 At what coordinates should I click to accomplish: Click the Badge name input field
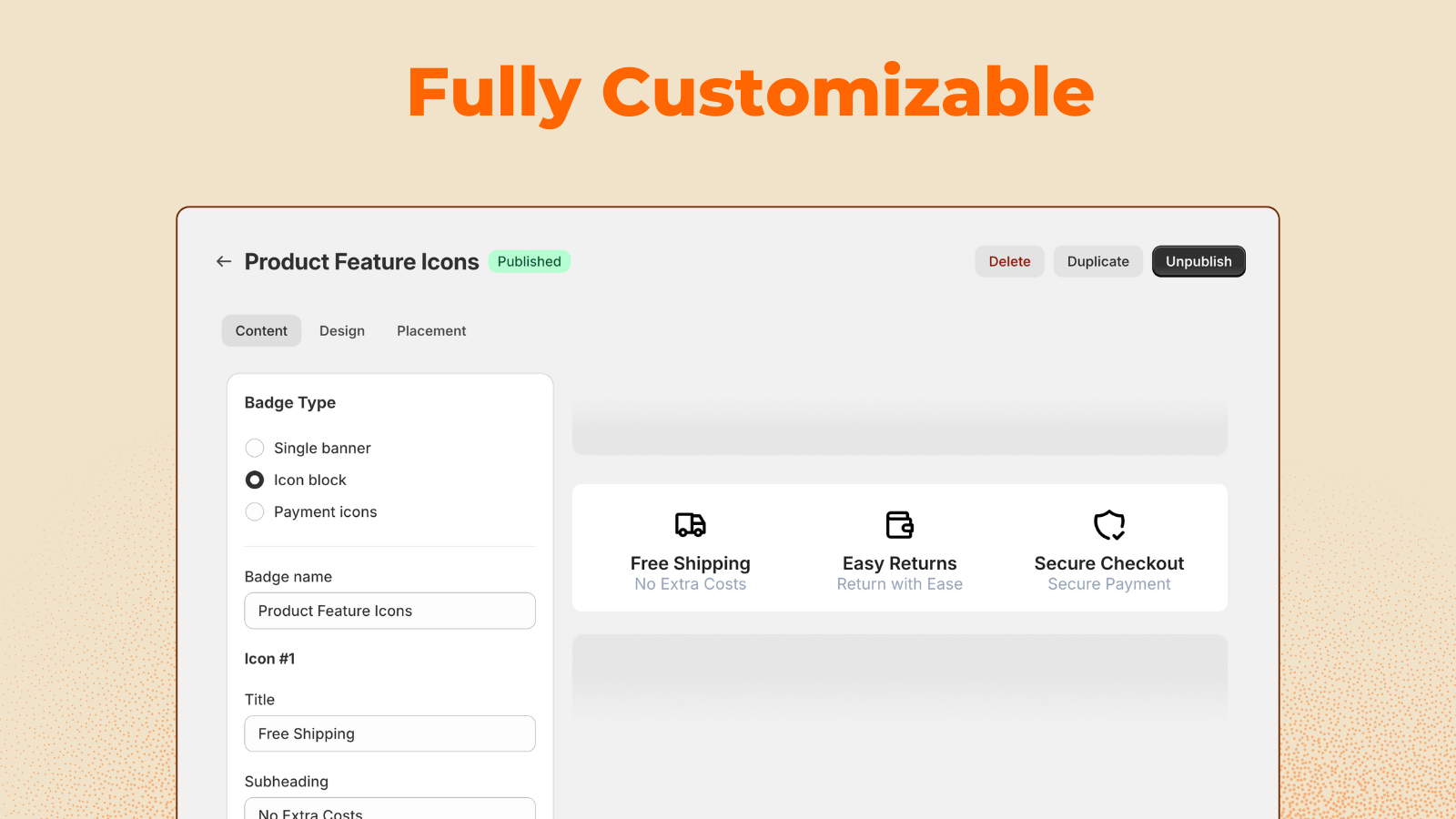pyautogui.click(x=389, y=611)
